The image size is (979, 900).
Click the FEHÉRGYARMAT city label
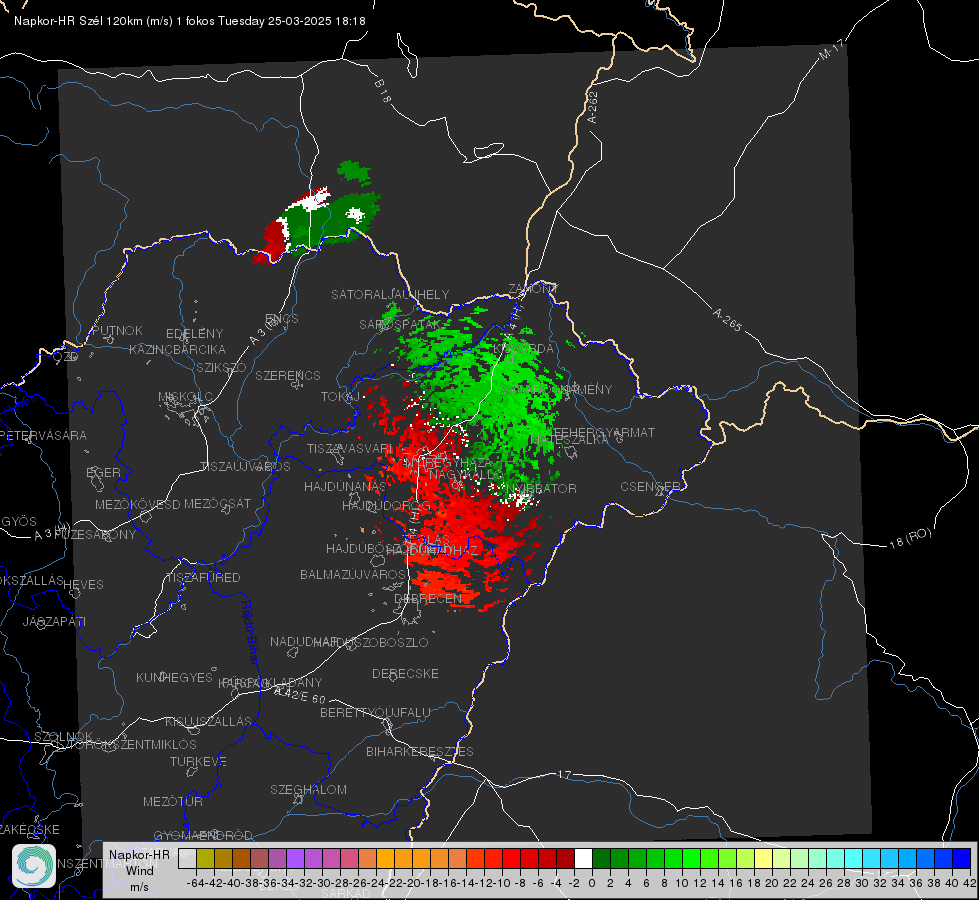click(604, 432)
